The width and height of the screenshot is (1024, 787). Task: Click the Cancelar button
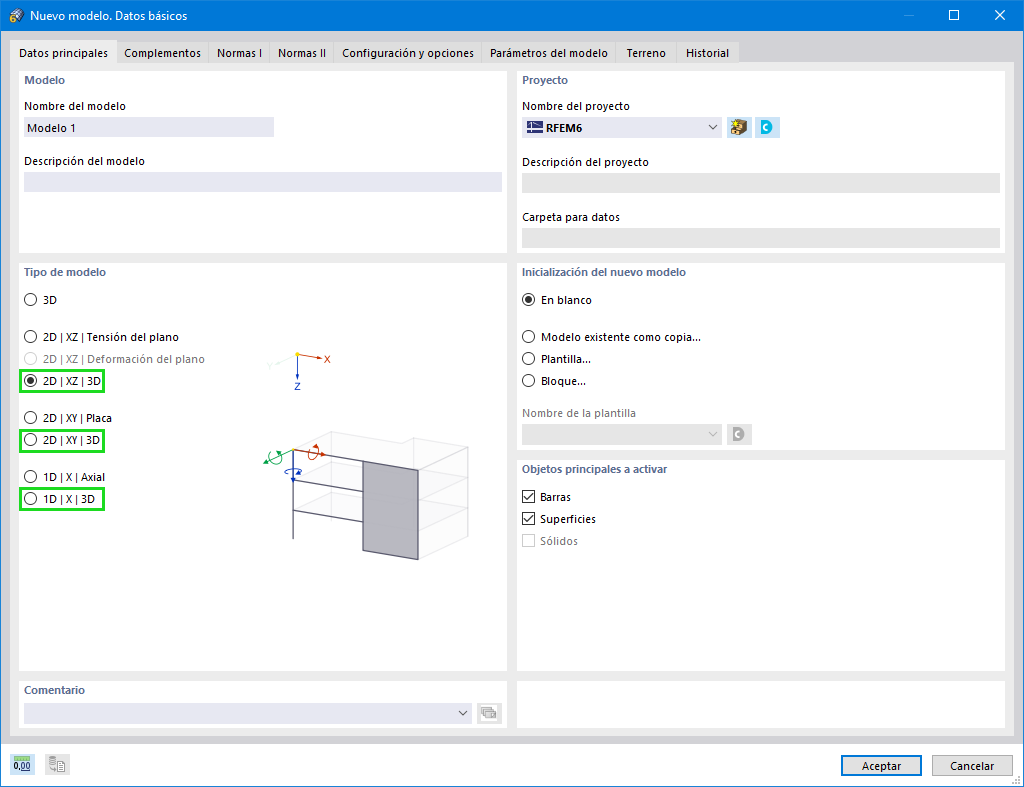[x=971, y=765]
